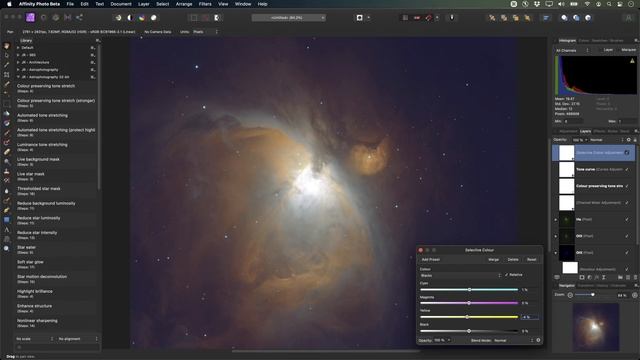Delete layer using trash icon
The height and width of the screenshot is (360, 640).
pos(635,277)
